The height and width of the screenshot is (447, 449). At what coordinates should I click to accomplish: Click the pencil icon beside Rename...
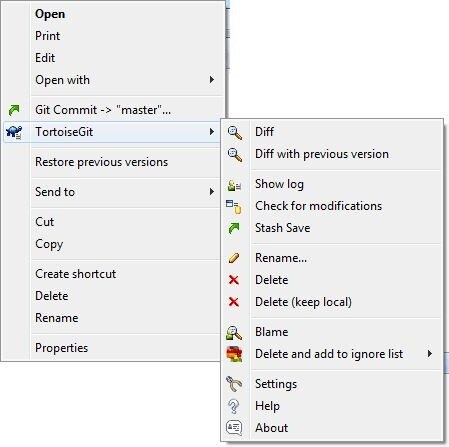tap(234, 258)
